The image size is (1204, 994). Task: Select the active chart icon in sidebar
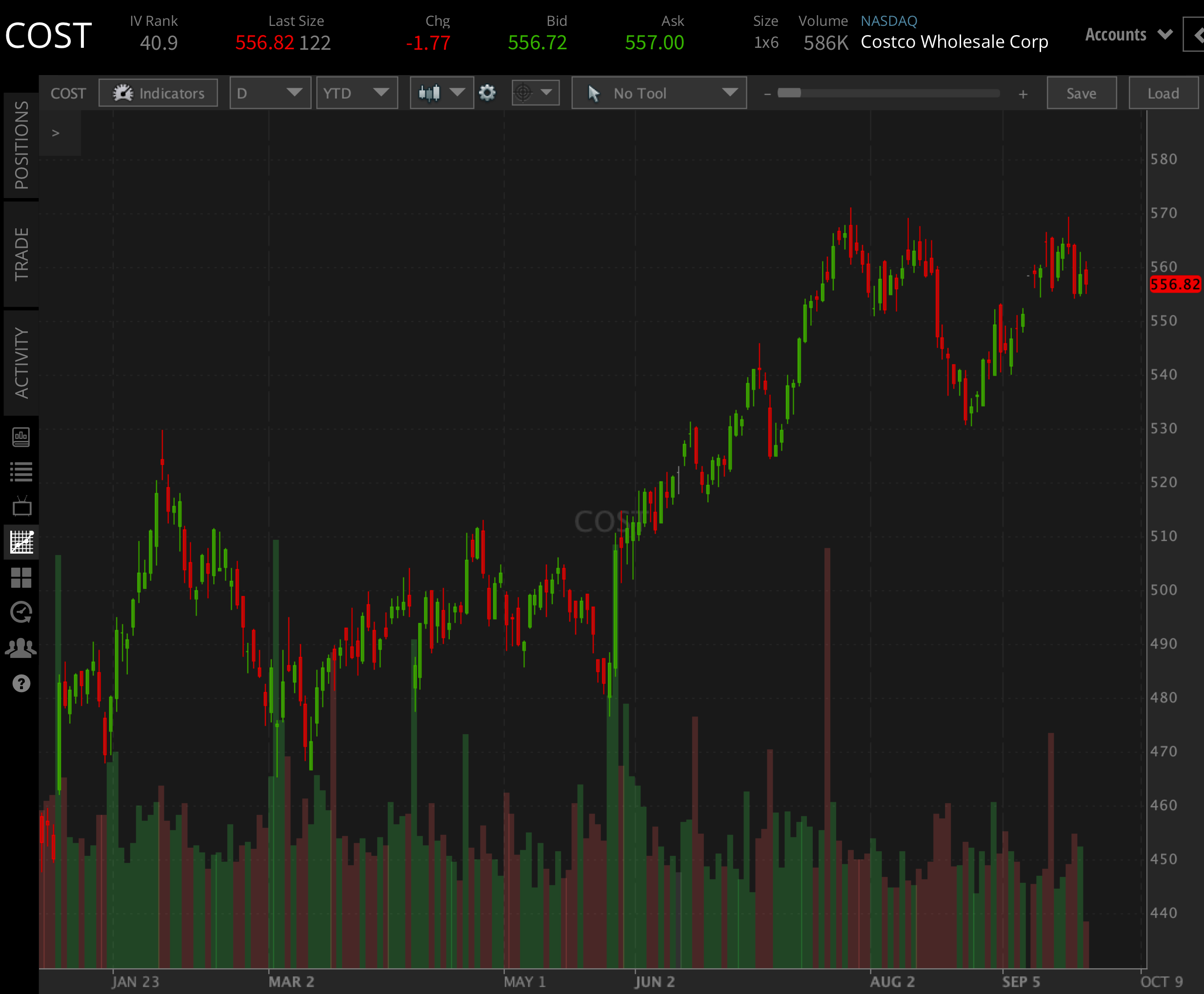tap(21, 543)
